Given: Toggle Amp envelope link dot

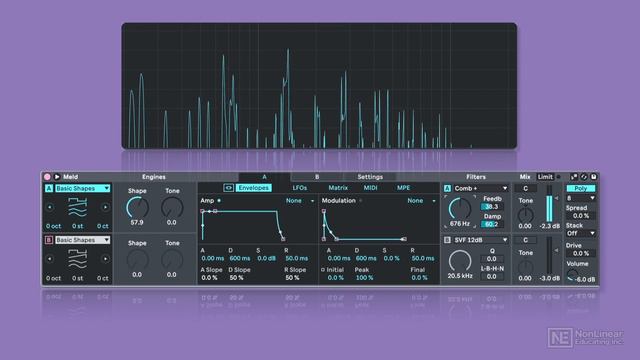Looking at the screenshot, I should point(219,200).
